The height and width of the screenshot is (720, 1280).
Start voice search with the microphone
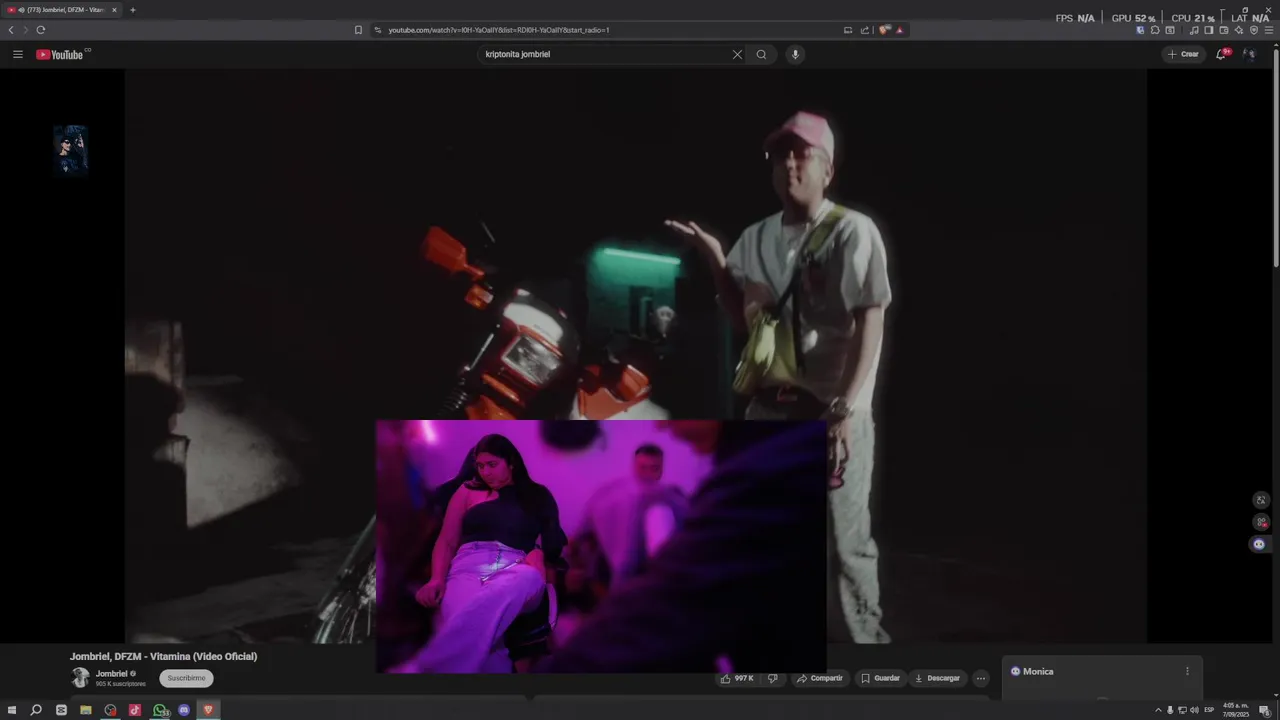click(795, 54)
